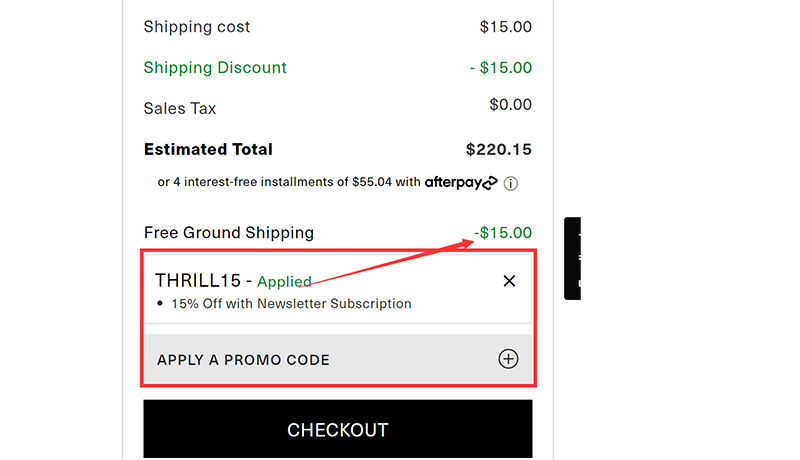Viewport: 800px width, 460px height.
Task: Expand the APPLY A PROMO CODE section
Action: 243,360
